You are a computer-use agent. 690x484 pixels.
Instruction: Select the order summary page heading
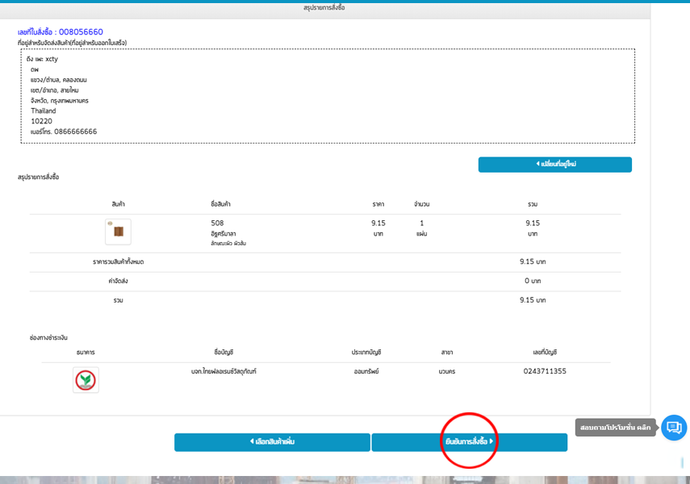coord(324,8)
